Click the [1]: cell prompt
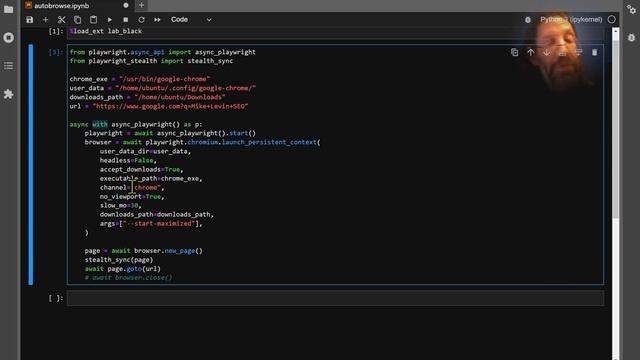Viewport: 640px width, 360px height. coord(56,31)
